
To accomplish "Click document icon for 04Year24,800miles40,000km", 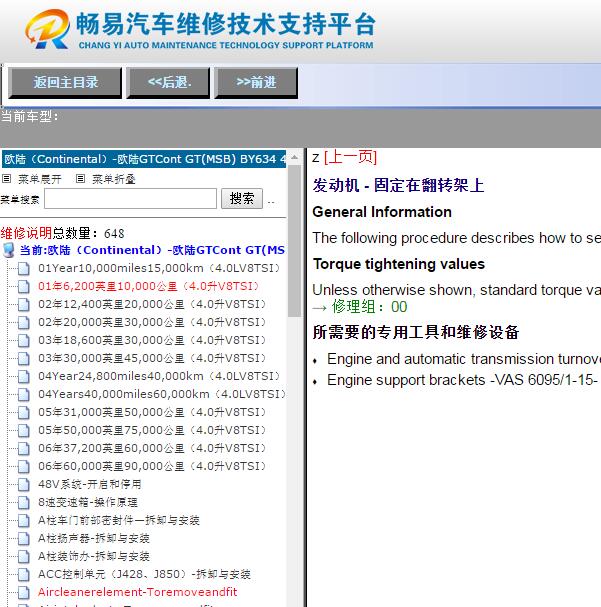I will [24, 376].
